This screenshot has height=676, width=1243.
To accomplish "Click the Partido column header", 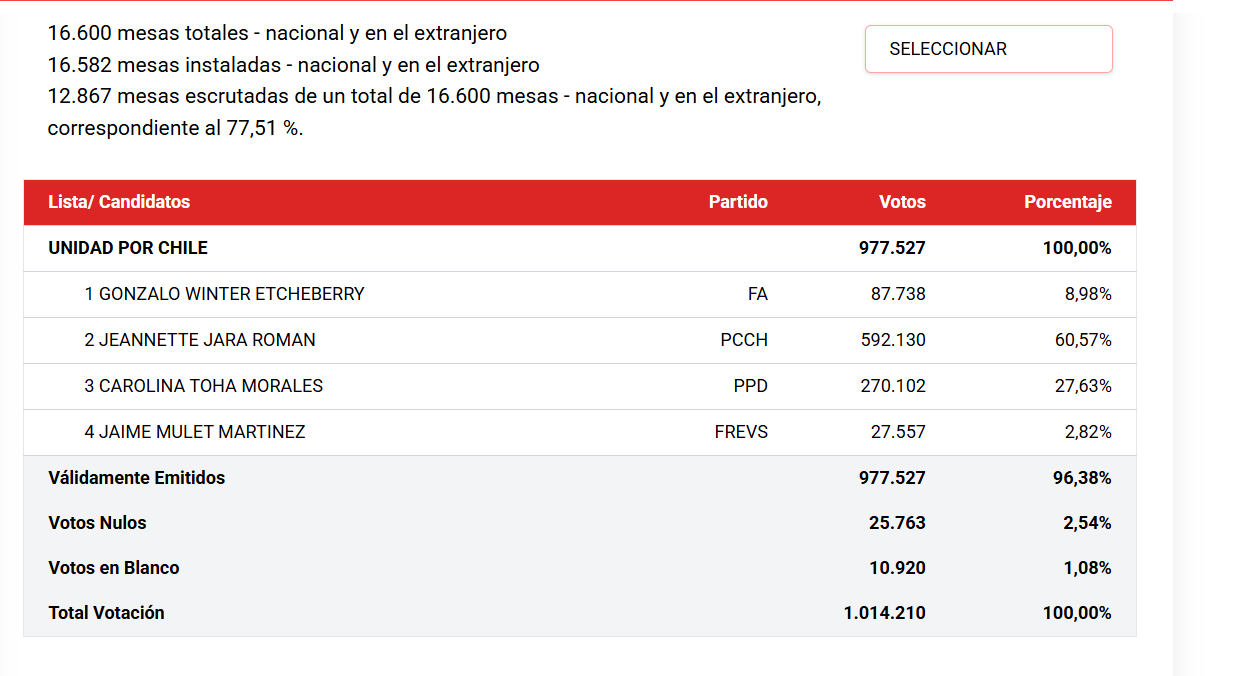I will click(738, 202).
